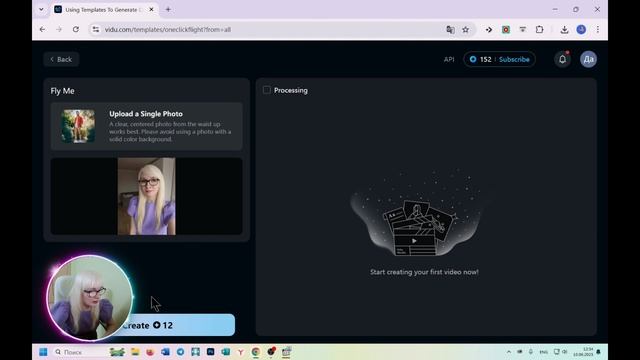Show hidden system tray icons

pyautogui.click(x=509, y=352)
